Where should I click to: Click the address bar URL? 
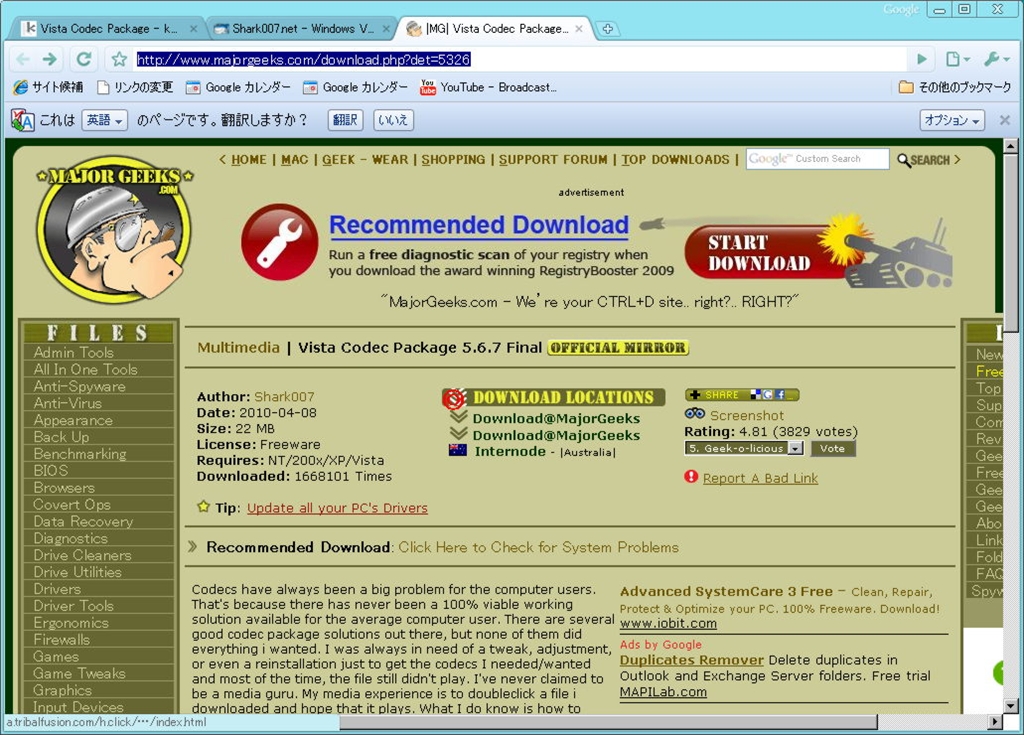tap(303, 59)
